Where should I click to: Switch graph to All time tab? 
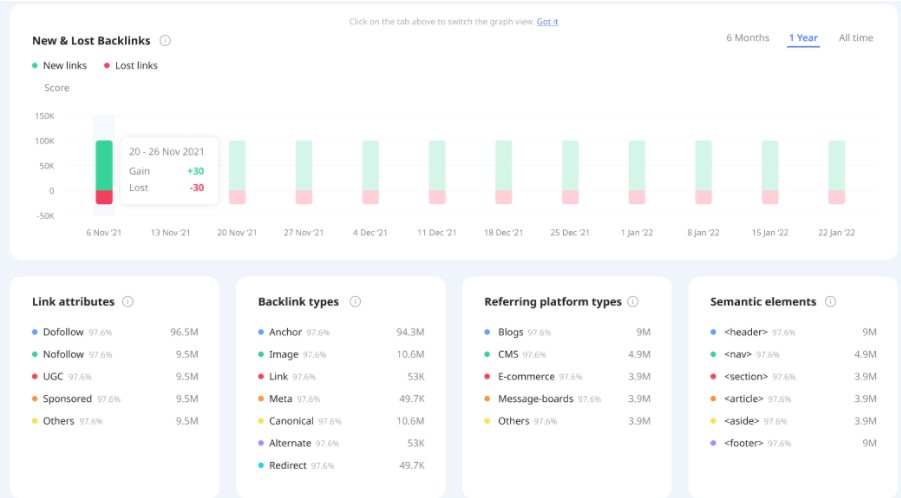click(x=856, y=38)
